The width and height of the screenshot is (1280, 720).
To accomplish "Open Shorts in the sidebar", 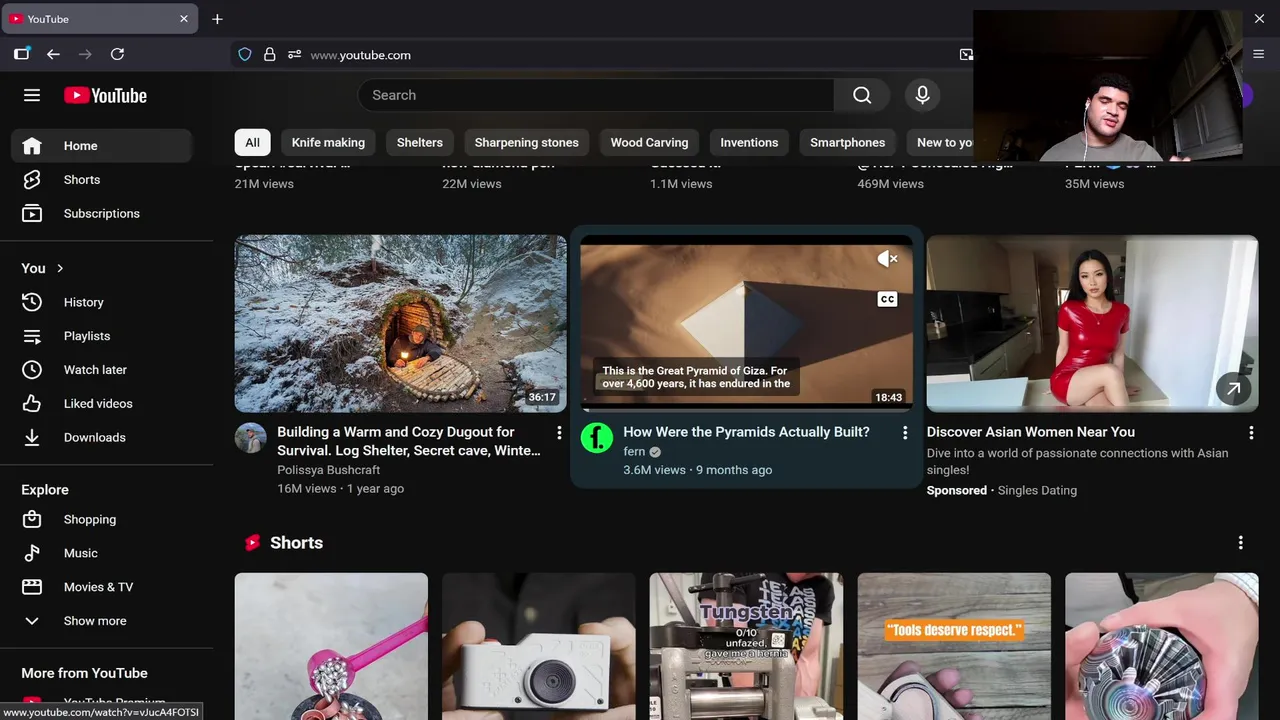I will pyautogui.click(x=101, y=180).
